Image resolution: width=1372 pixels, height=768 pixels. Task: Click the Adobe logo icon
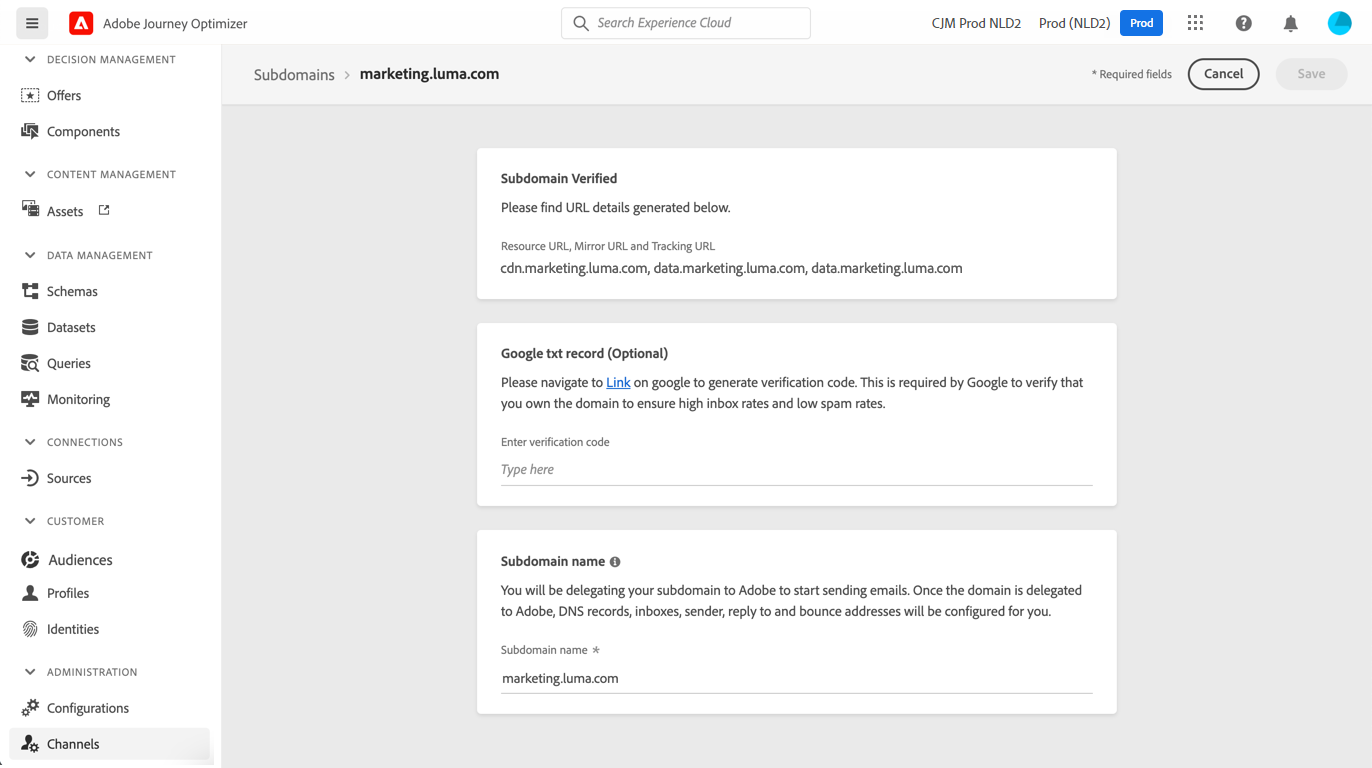coord(81,23)
